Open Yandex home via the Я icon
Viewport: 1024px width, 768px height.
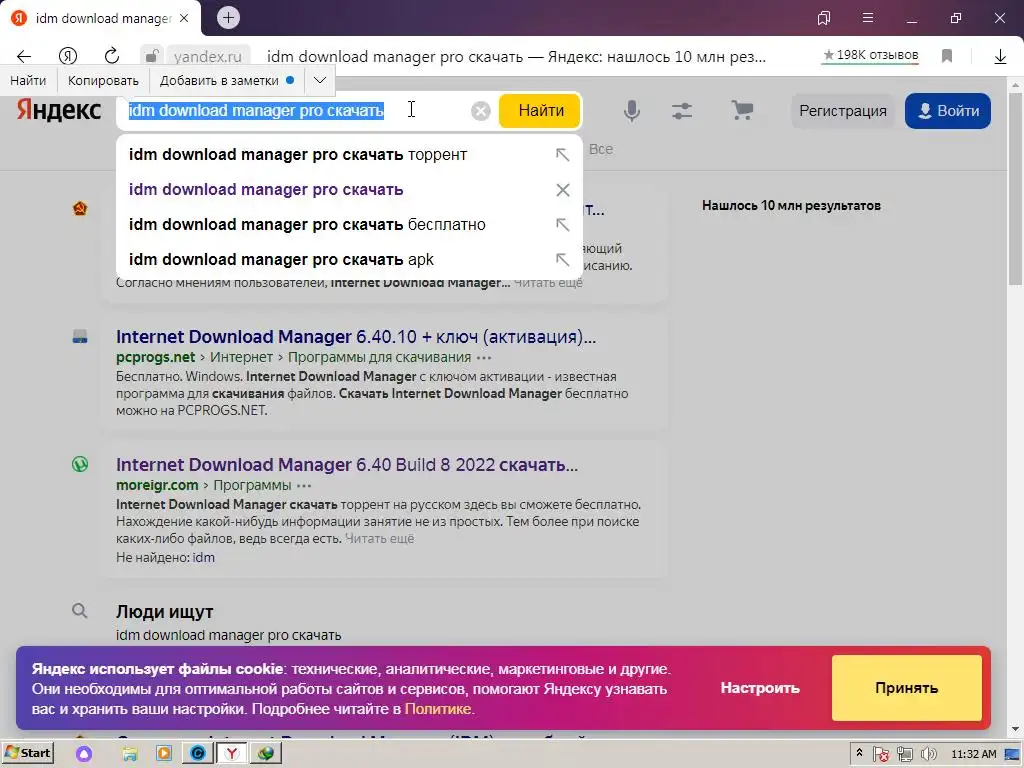point(68,56)
